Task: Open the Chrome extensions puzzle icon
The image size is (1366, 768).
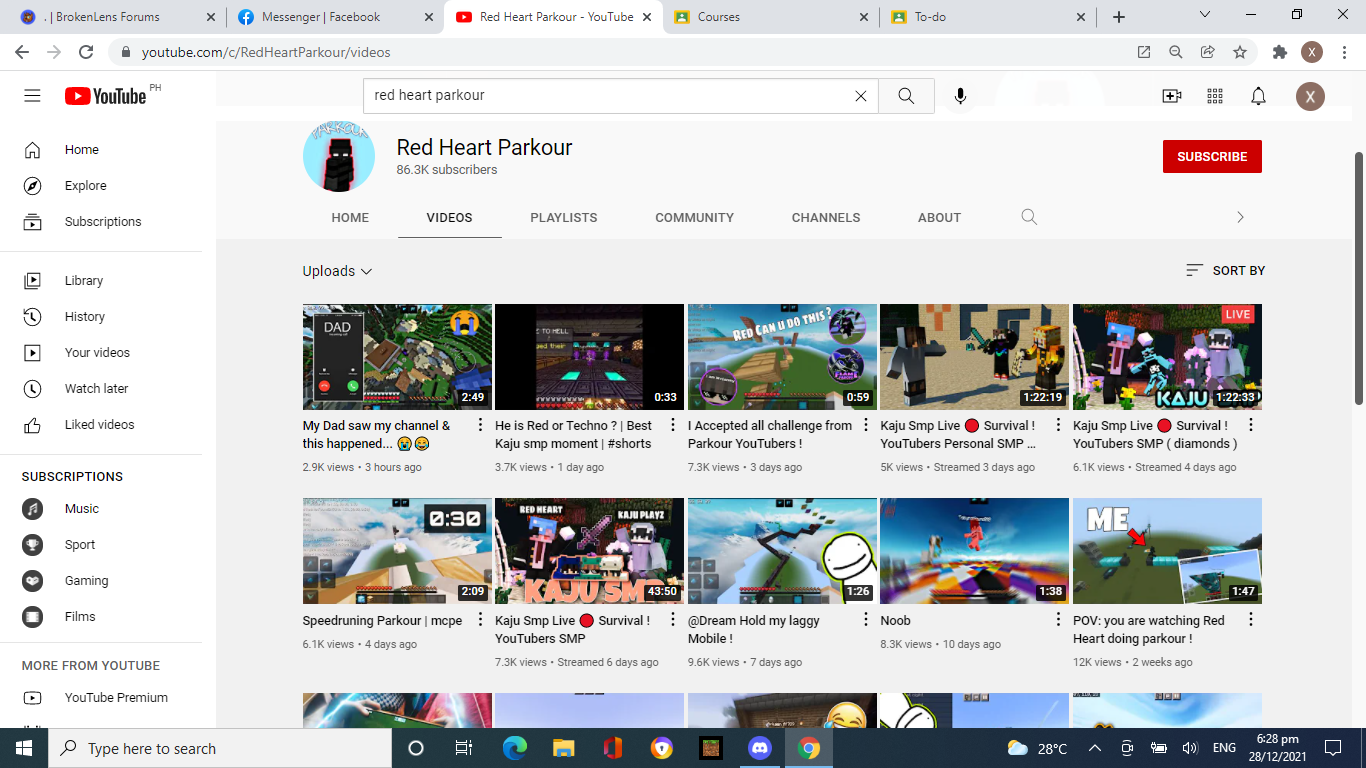Action: [1280, 52]
